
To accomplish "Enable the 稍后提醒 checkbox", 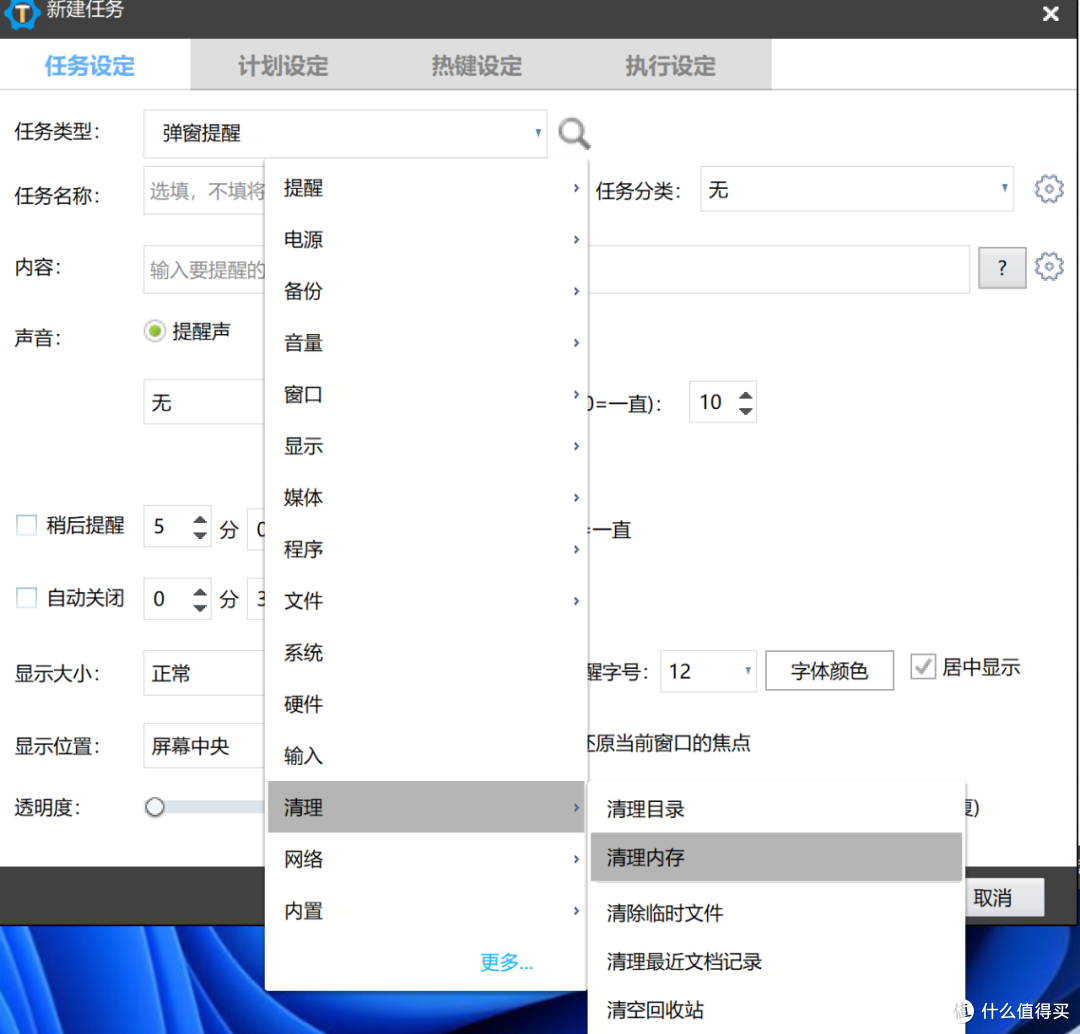I will pyautogui.click(x=26, y=526).
